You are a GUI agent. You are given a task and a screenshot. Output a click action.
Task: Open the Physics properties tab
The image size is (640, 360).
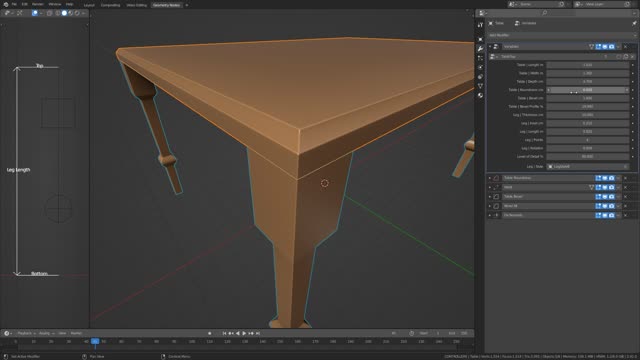[x=480, y=67]
